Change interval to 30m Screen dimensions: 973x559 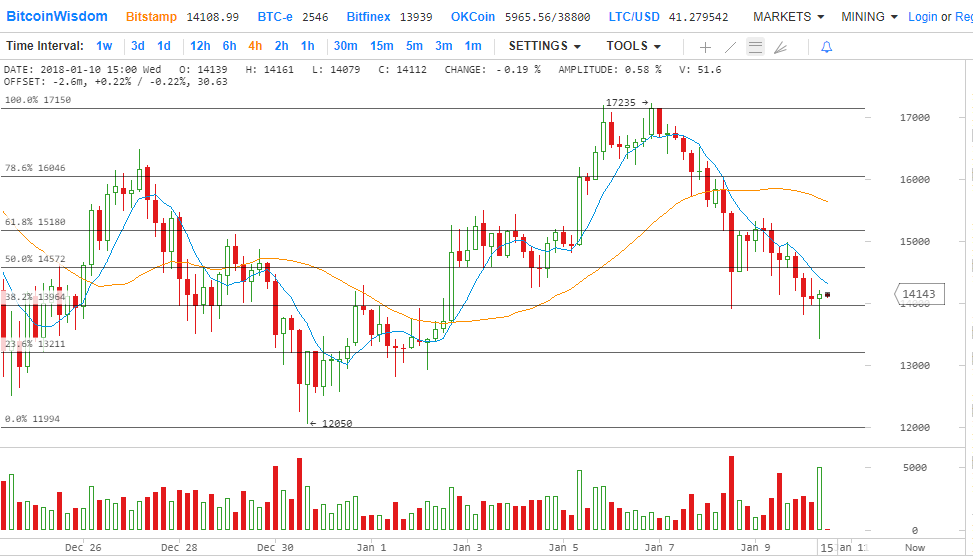(x=345, y=46)
